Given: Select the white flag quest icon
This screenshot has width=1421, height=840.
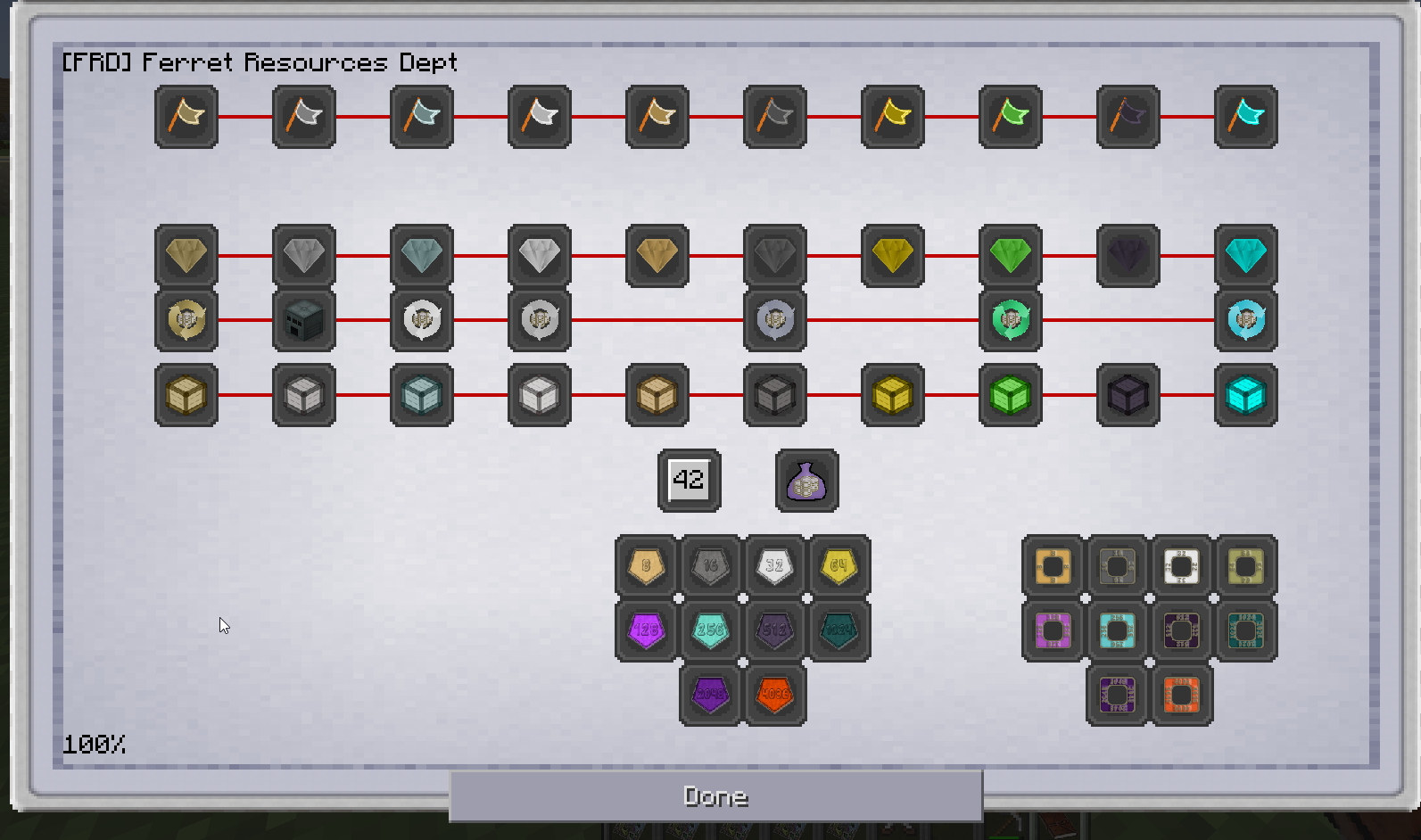Looking at the screenshot, I should pos(540,117).
